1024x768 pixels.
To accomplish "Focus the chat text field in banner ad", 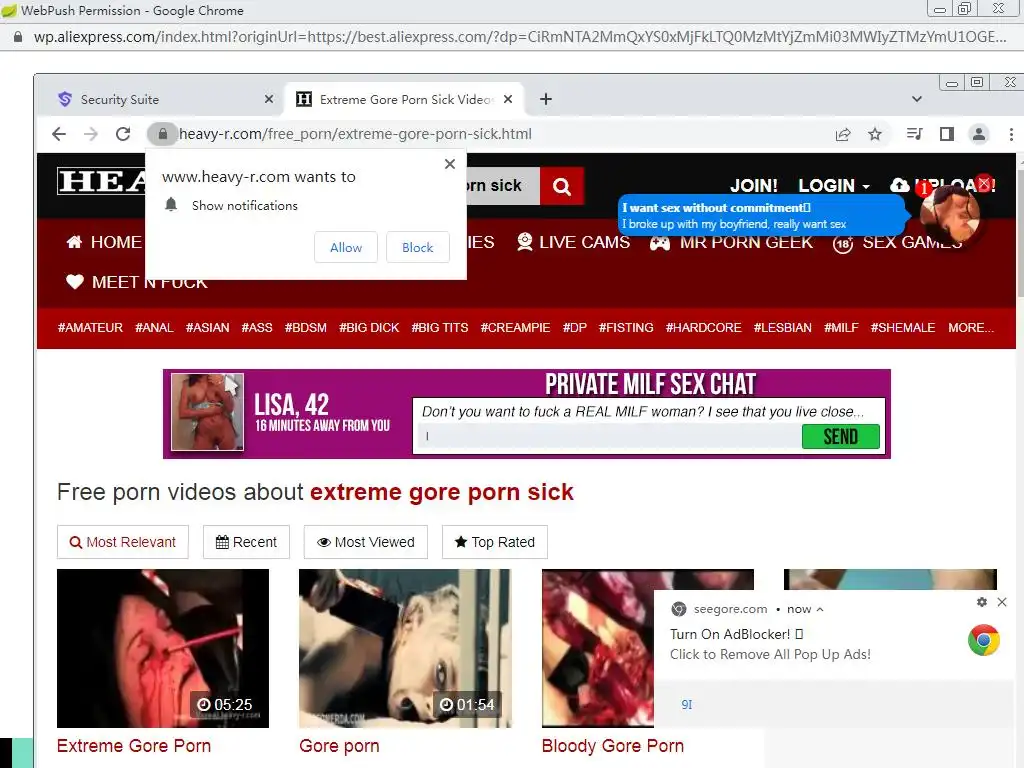I will 609,436.
